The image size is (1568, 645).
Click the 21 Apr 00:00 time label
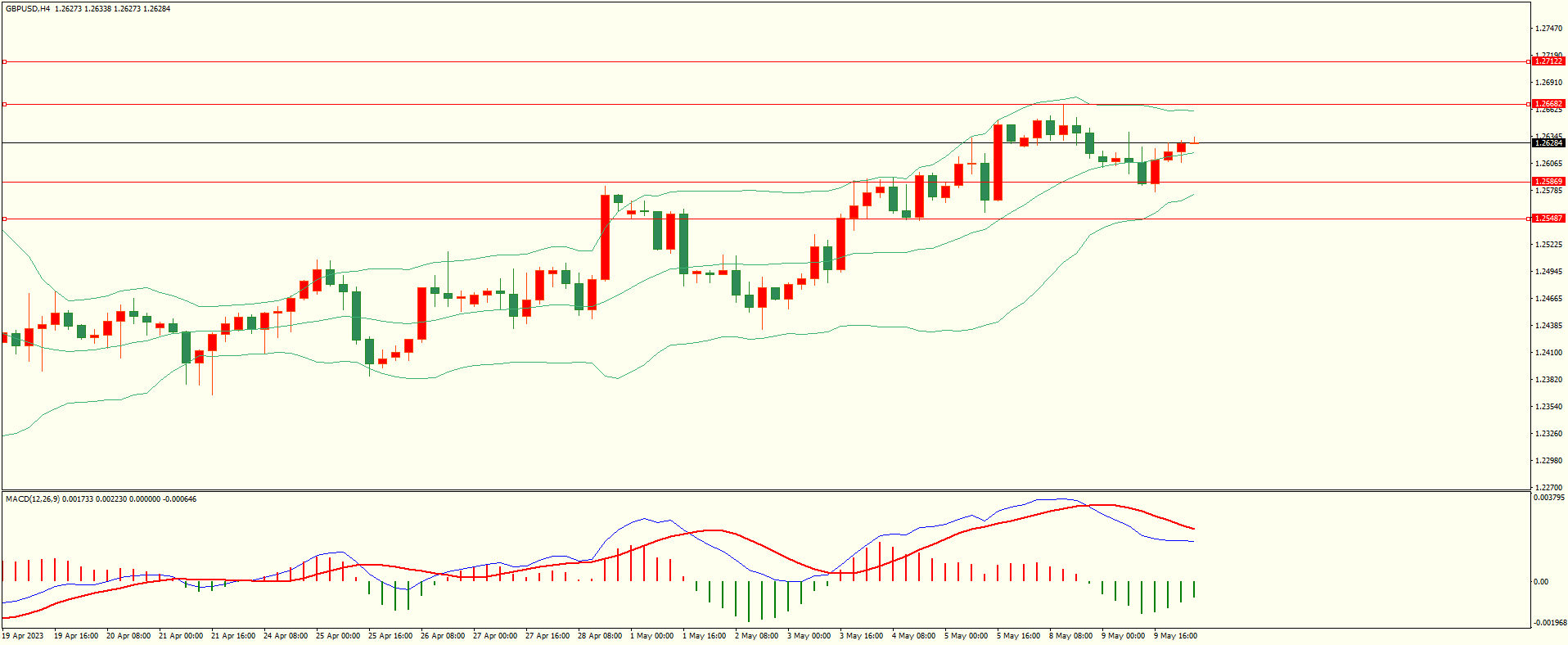181,636
